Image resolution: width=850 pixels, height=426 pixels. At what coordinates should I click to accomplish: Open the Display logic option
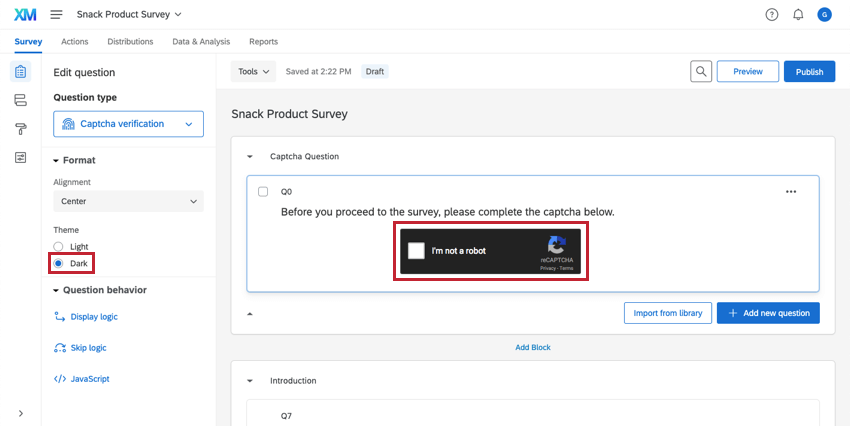(x=93, y=317)
